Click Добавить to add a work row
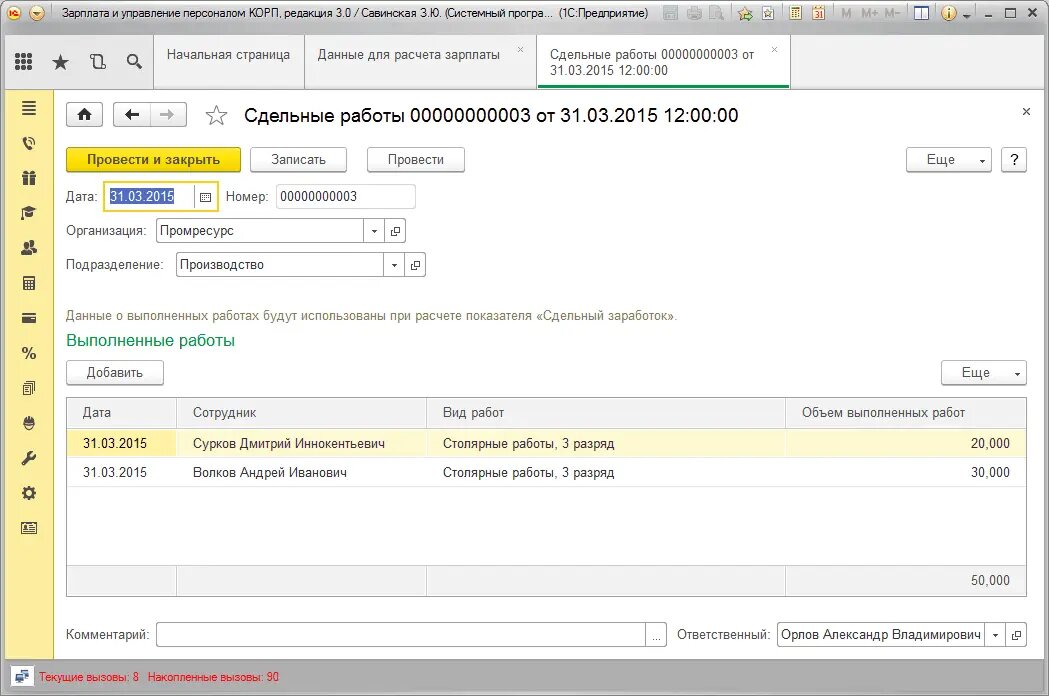The image size is (1049, 696). [x=114, y=373]
